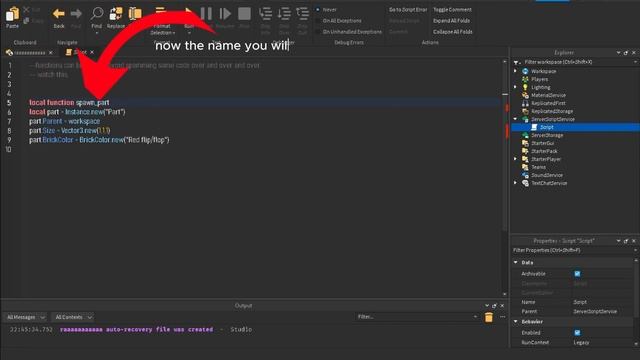
Task: Clear output with the orange trash icon
Action: click(x=489, y=317)
